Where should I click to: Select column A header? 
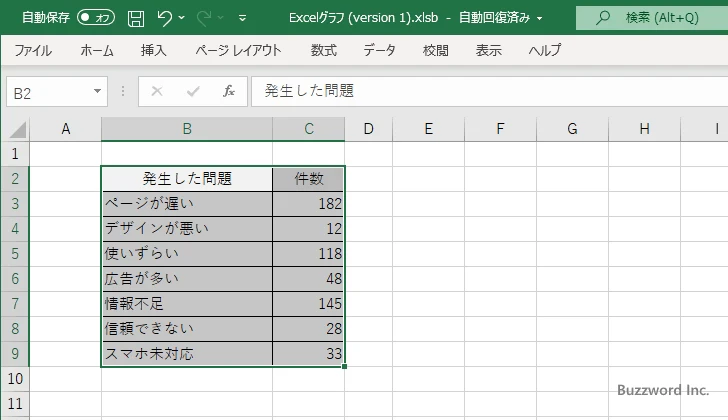point(65,129)
